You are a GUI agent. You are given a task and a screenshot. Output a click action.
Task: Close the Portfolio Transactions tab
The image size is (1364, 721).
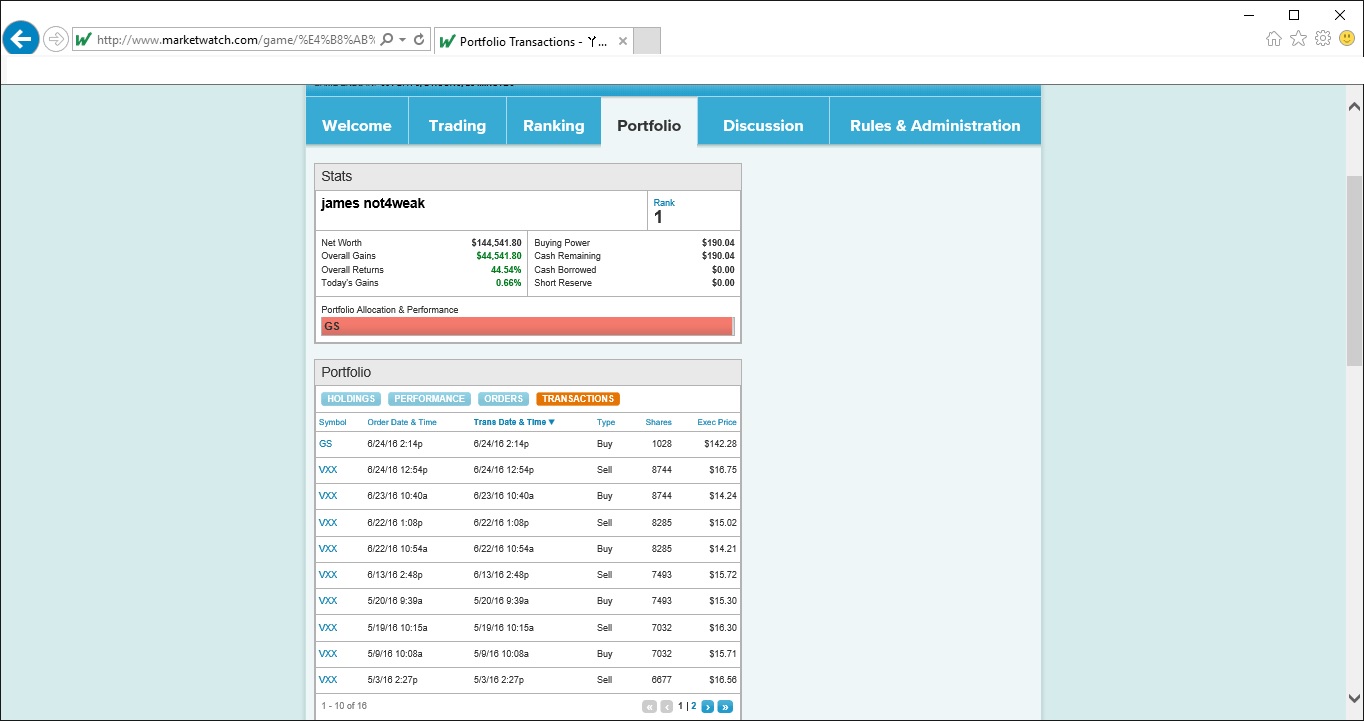coord(622,41)
